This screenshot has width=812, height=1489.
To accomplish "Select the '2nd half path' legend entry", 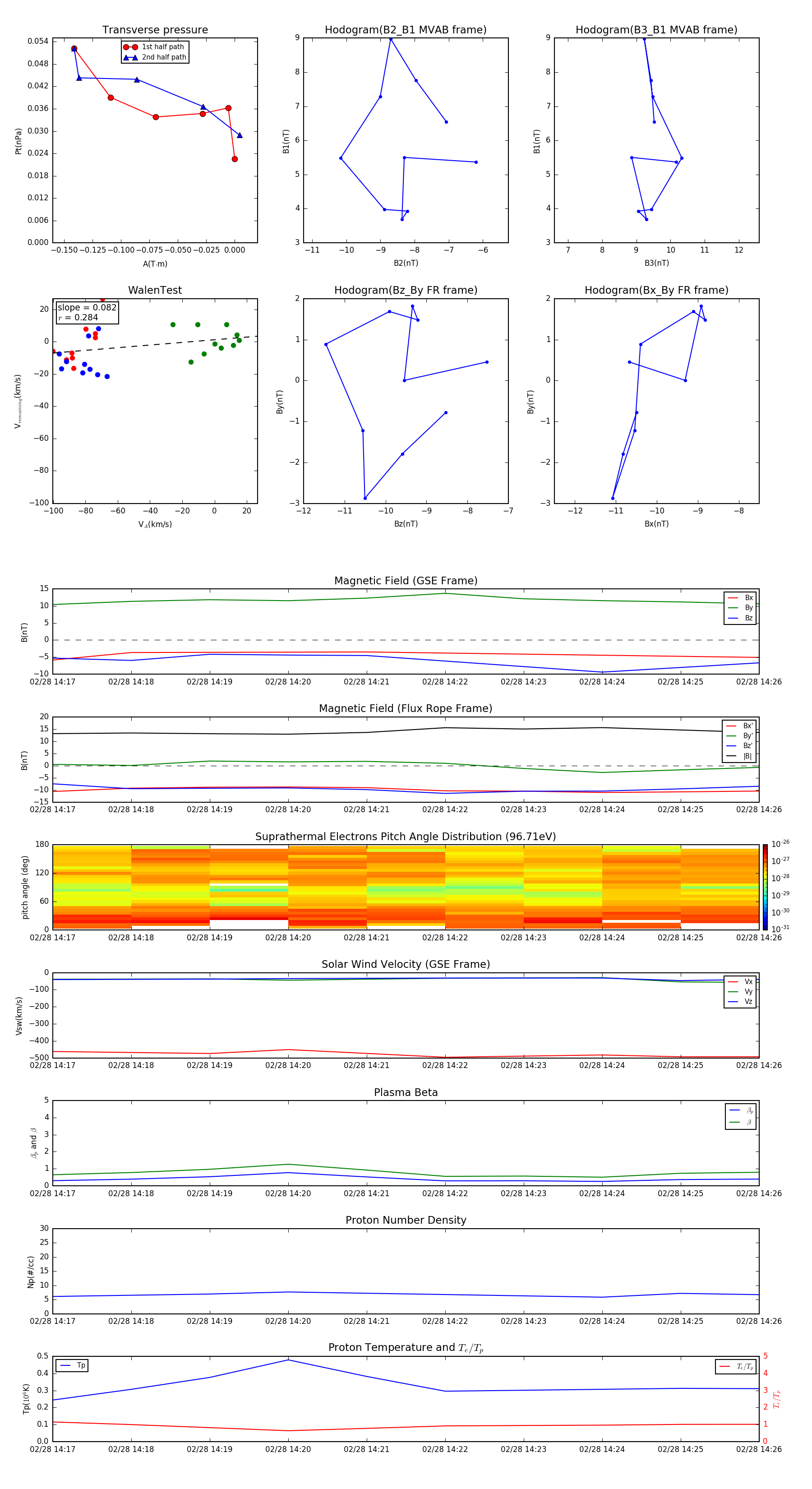I will click(x=155, y=57).
